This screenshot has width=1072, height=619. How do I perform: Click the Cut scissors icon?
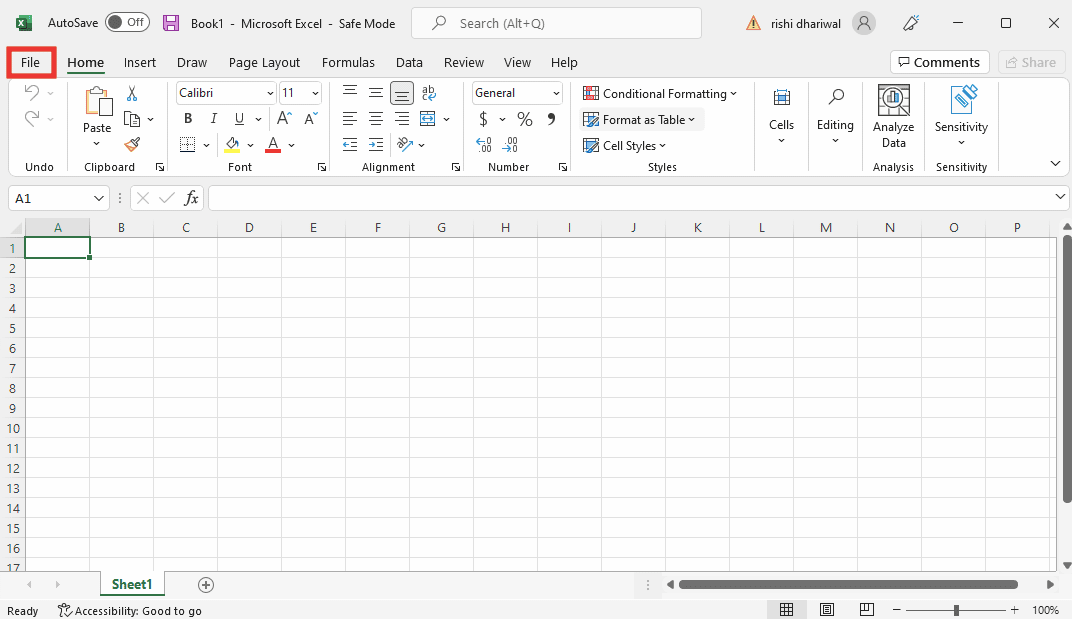(131, 93)
